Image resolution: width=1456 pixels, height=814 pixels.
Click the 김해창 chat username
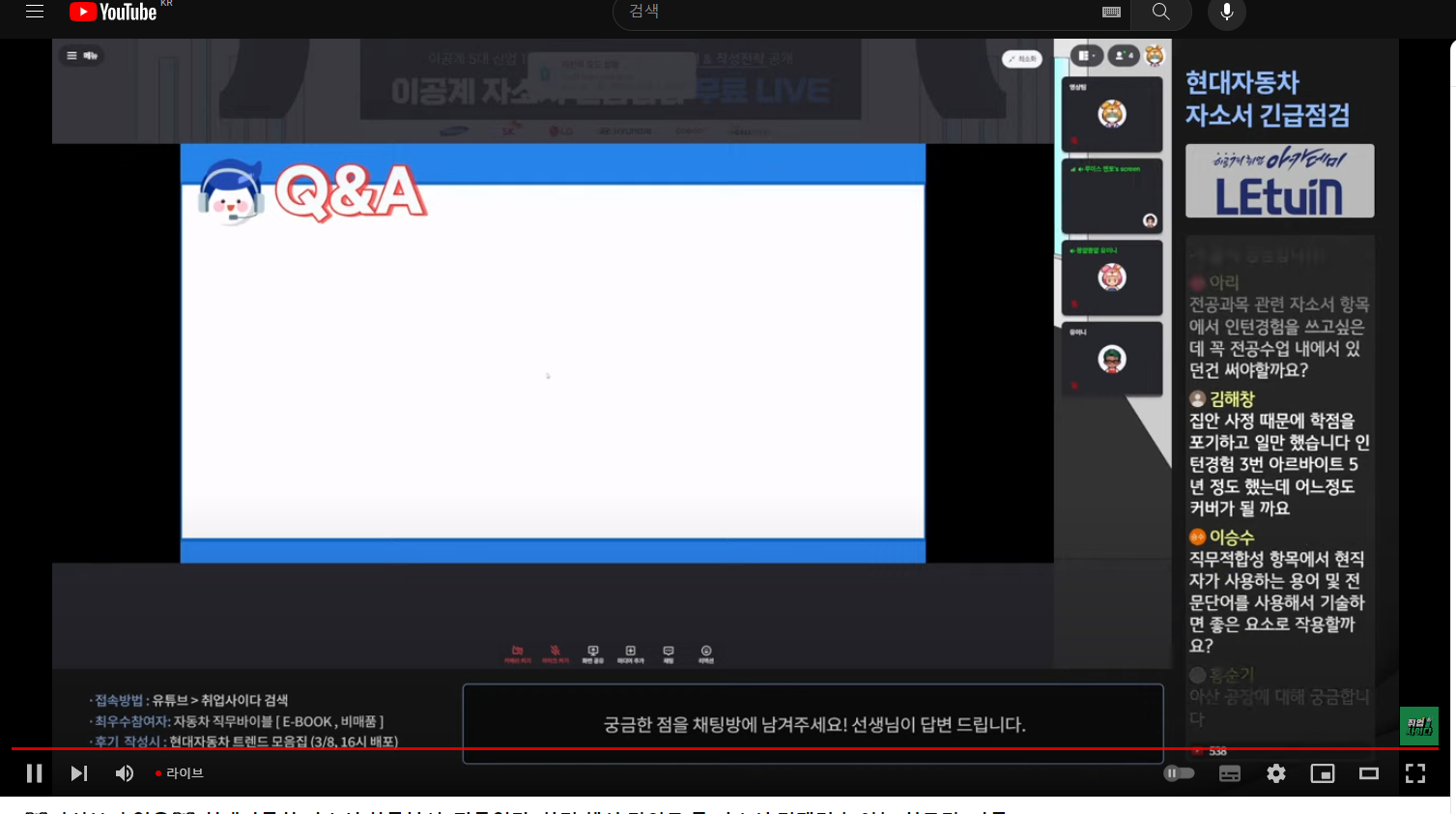coord(1232,399)
